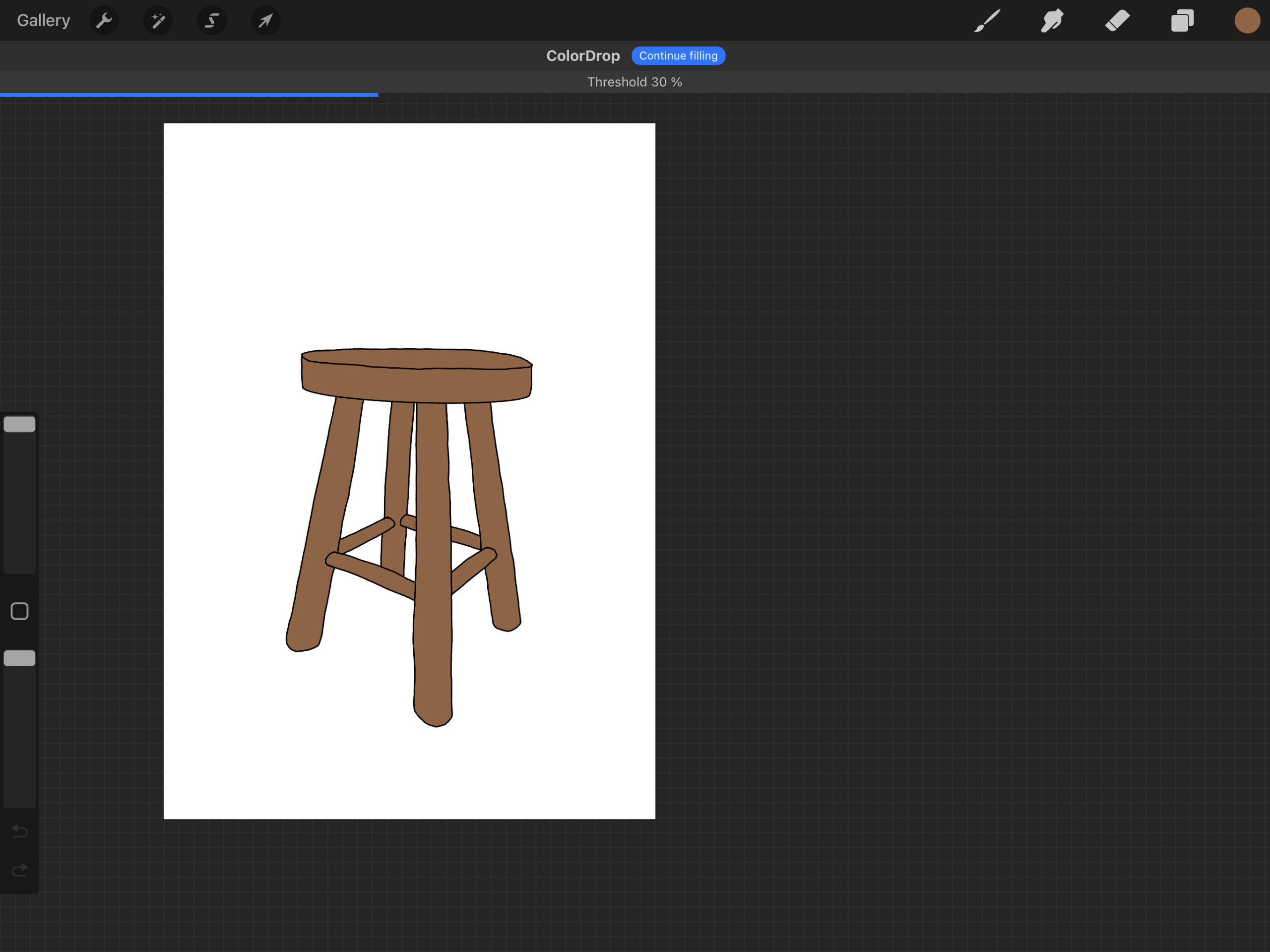The image size is (1270, 952).
Task: Select the Transform arrow tool
Action: 265,21
